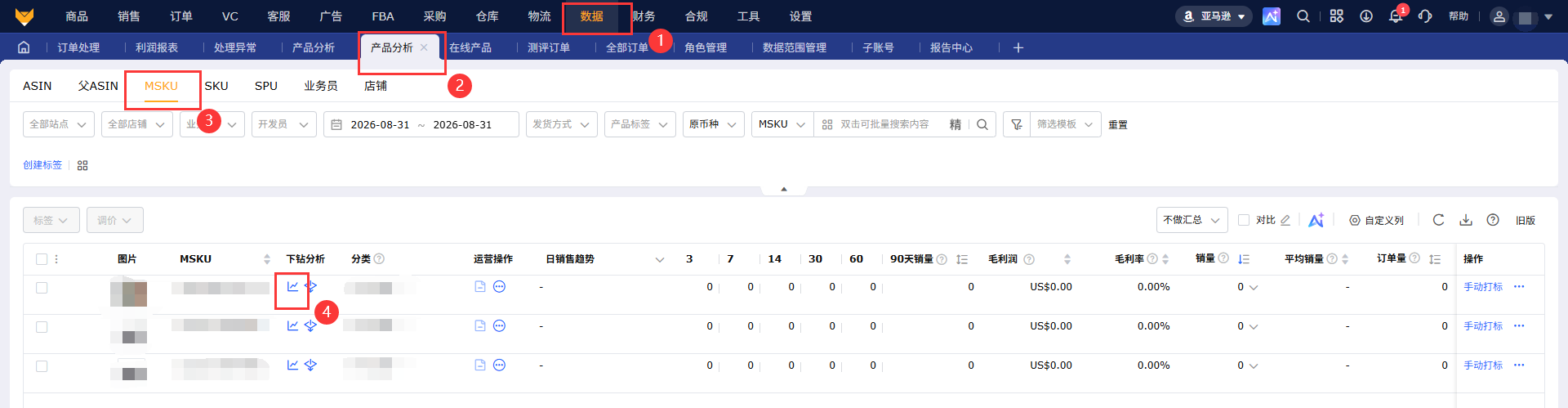Click the filter funnel icon next to 筛选模板
1568x408 pixels.
point(1017,124)
